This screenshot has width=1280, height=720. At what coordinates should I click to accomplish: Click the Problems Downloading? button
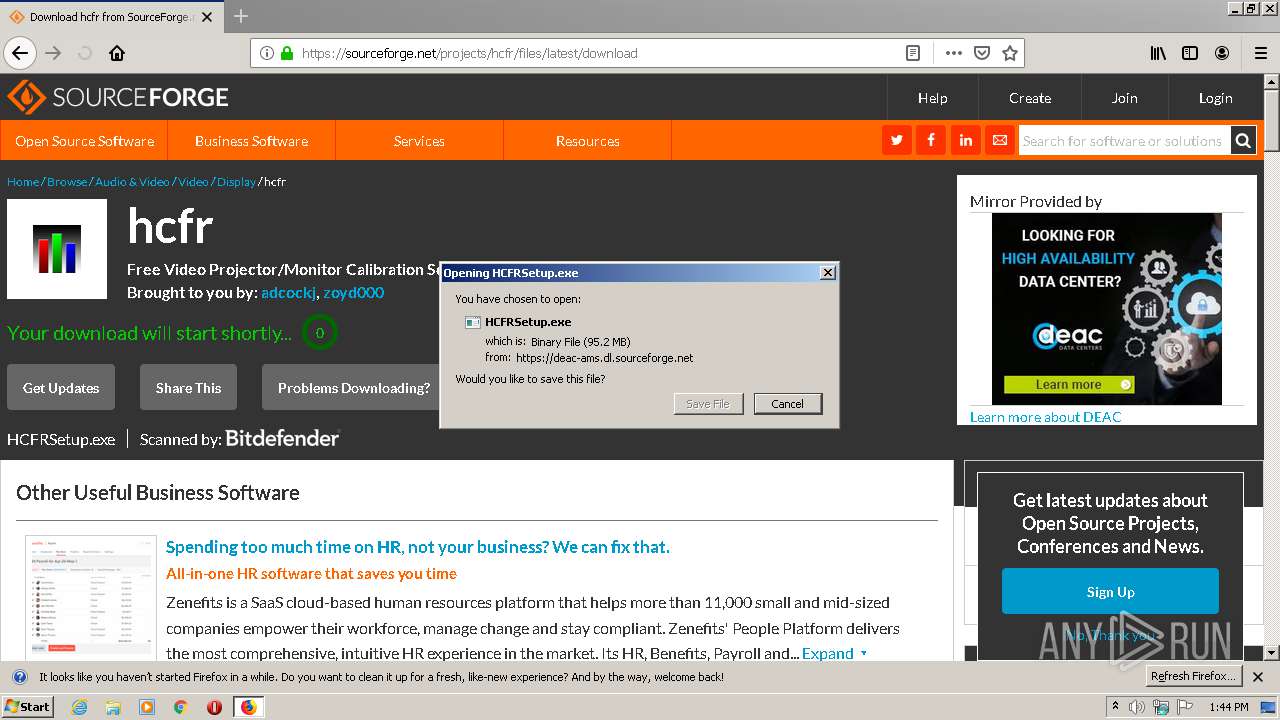tap(351, 388)
